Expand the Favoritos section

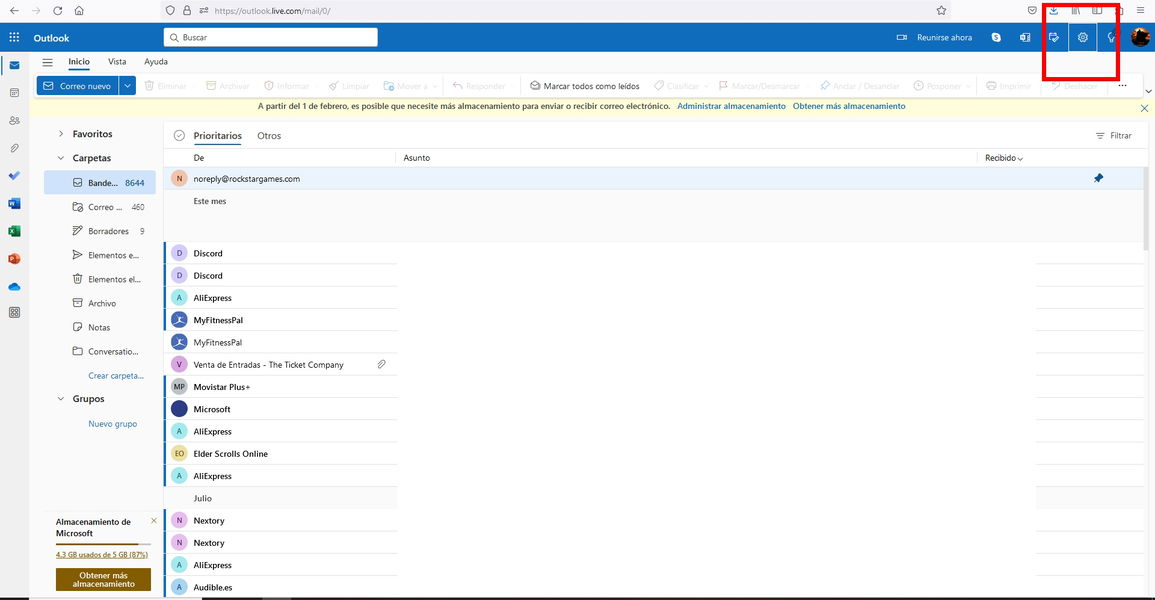click(60, 134)
